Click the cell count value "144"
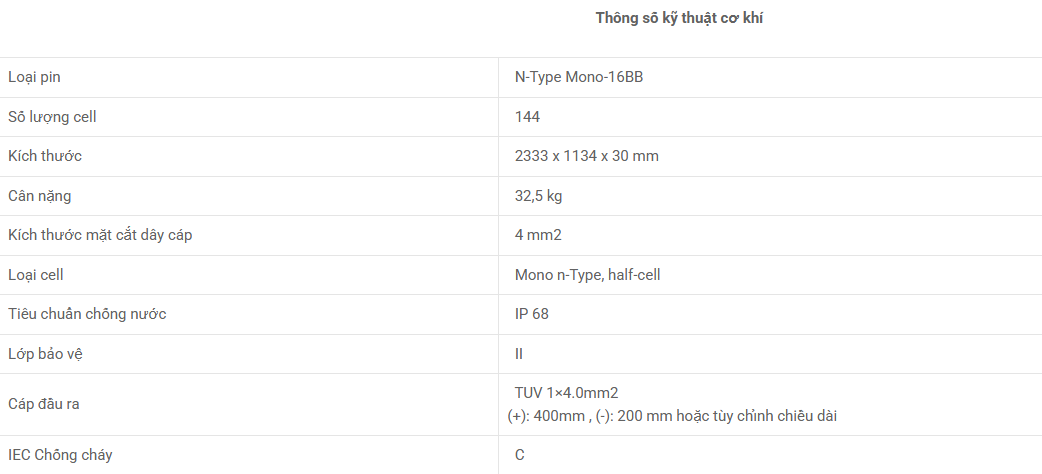This screenshot has width=1042, height=474. pyautogui.click(x=527, y=117)
